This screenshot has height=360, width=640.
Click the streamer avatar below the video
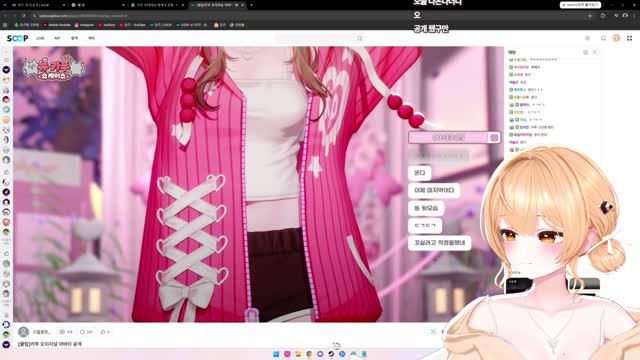pyautogui.click(x=24, y=332)
